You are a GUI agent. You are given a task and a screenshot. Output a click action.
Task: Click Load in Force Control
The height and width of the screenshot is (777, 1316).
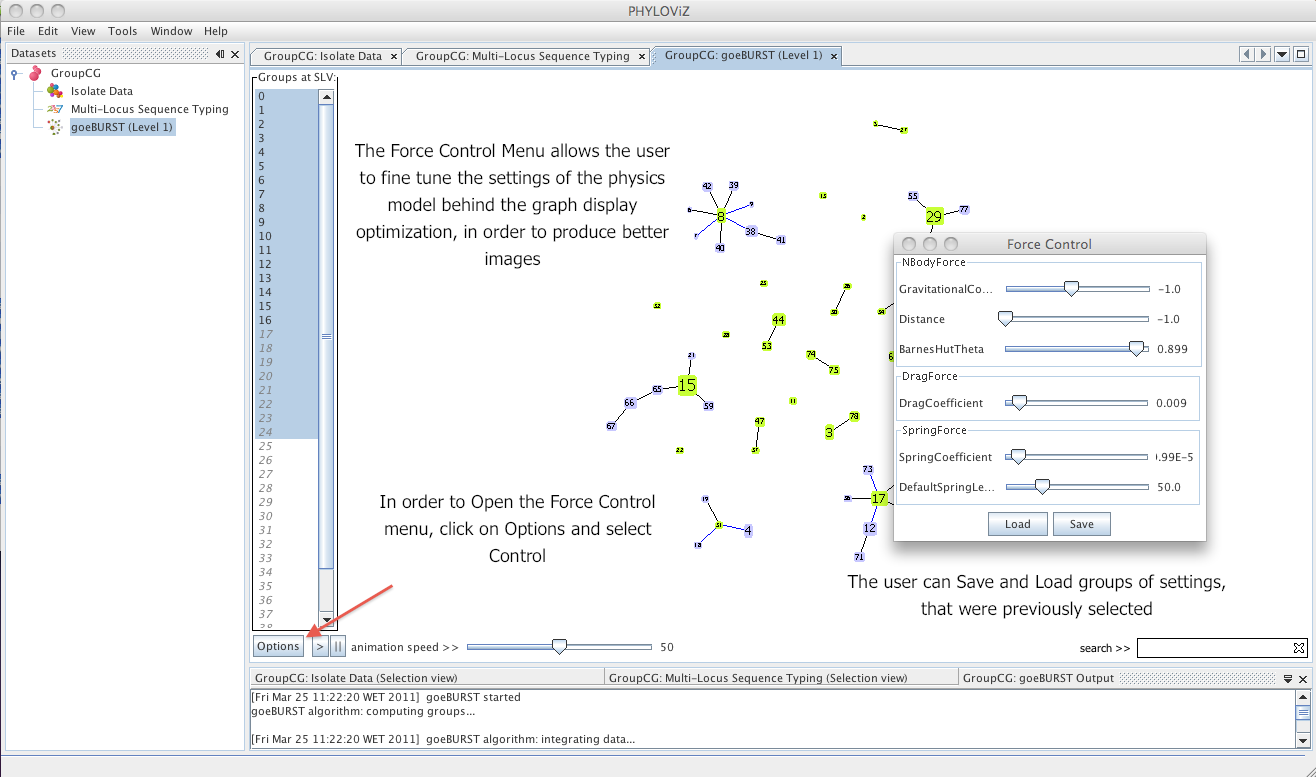[1018, 524]
